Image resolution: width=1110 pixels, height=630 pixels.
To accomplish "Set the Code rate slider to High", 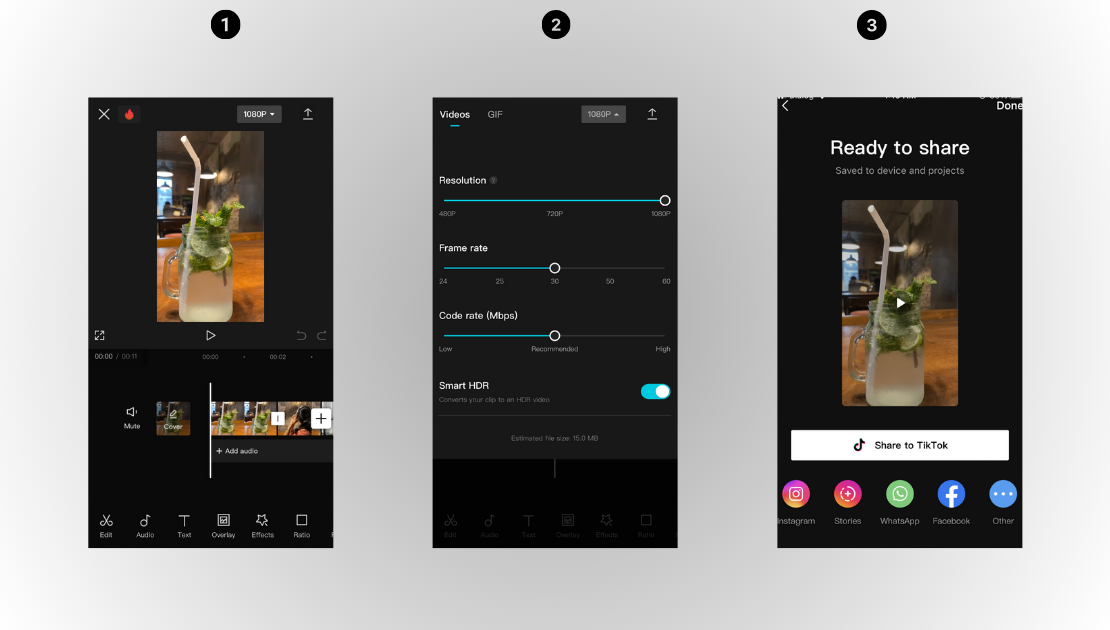I will pyautogui.click(x=664, y=336).
